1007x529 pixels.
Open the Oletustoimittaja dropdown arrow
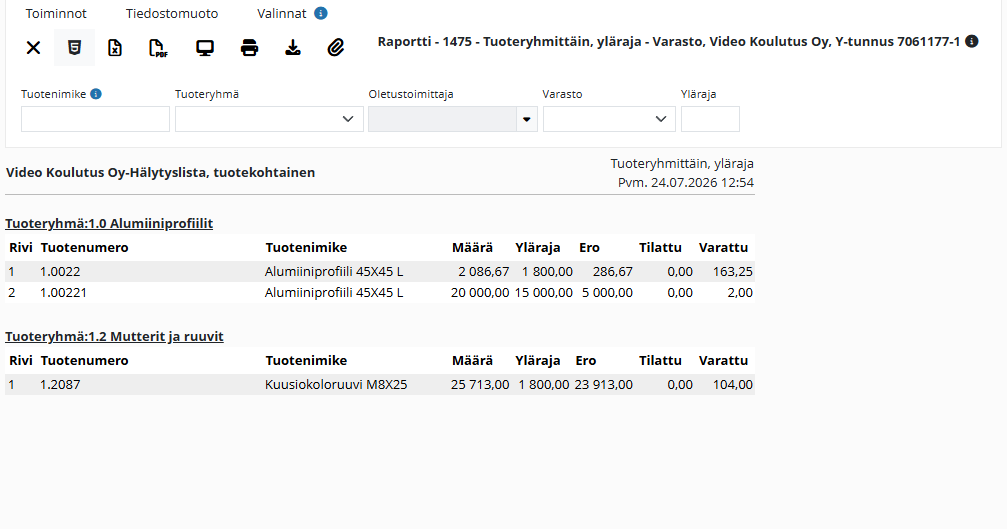coord(527,119)
